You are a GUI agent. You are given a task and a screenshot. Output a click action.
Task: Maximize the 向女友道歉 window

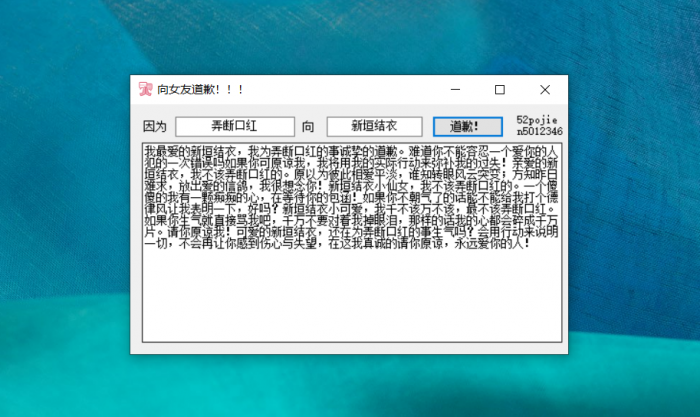coord(500,90)
